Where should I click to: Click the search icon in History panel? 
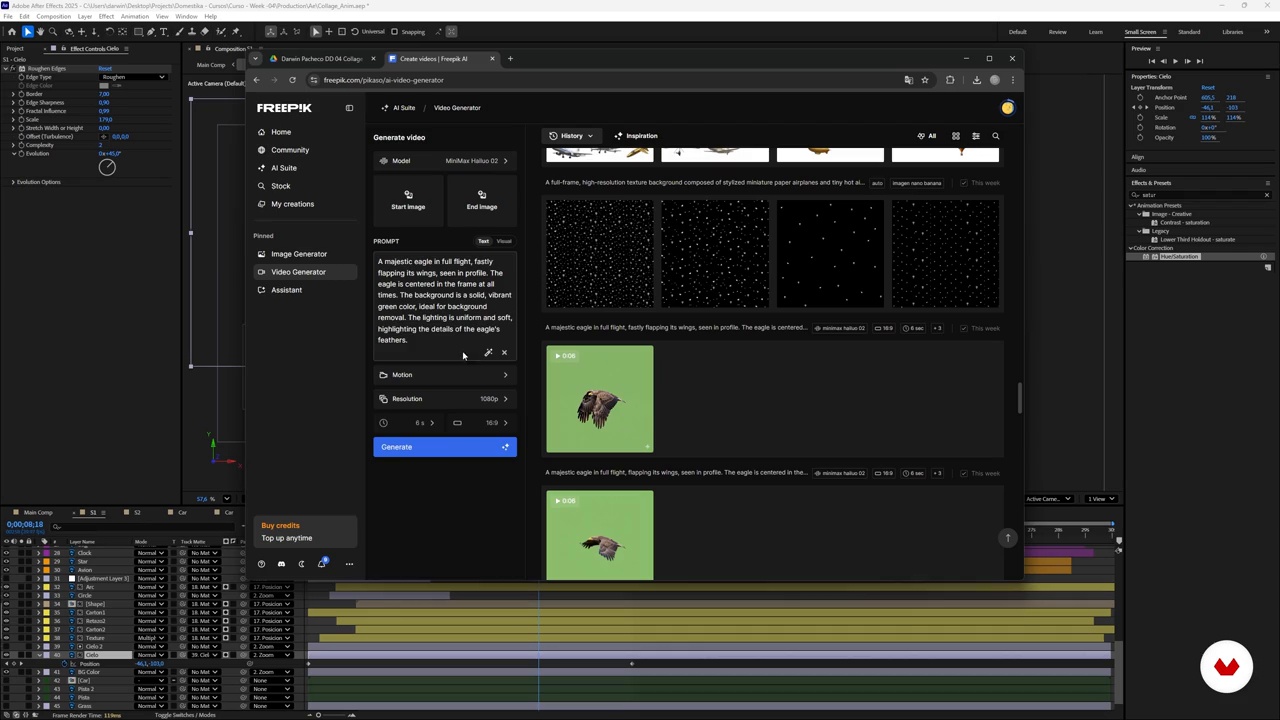pyautogui.click(x=995, y=136)
